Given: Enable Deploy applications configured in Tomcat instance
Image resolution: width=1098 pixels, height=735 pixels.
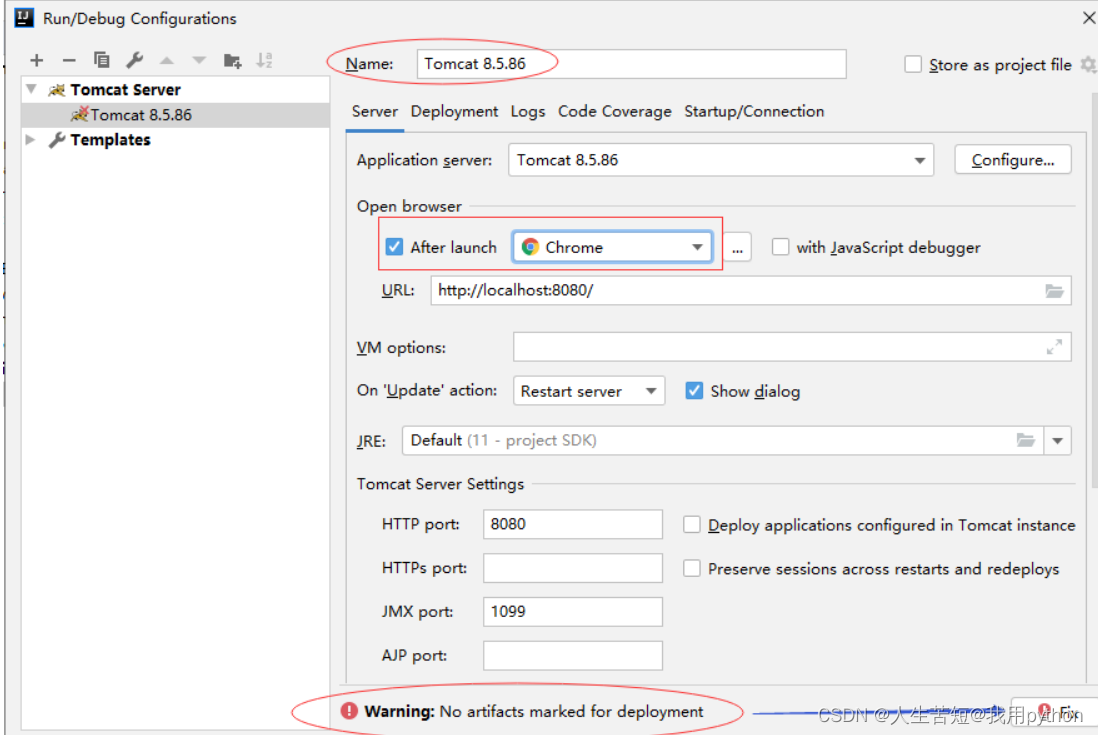Looking at the screenshot, I should (692, 525).
